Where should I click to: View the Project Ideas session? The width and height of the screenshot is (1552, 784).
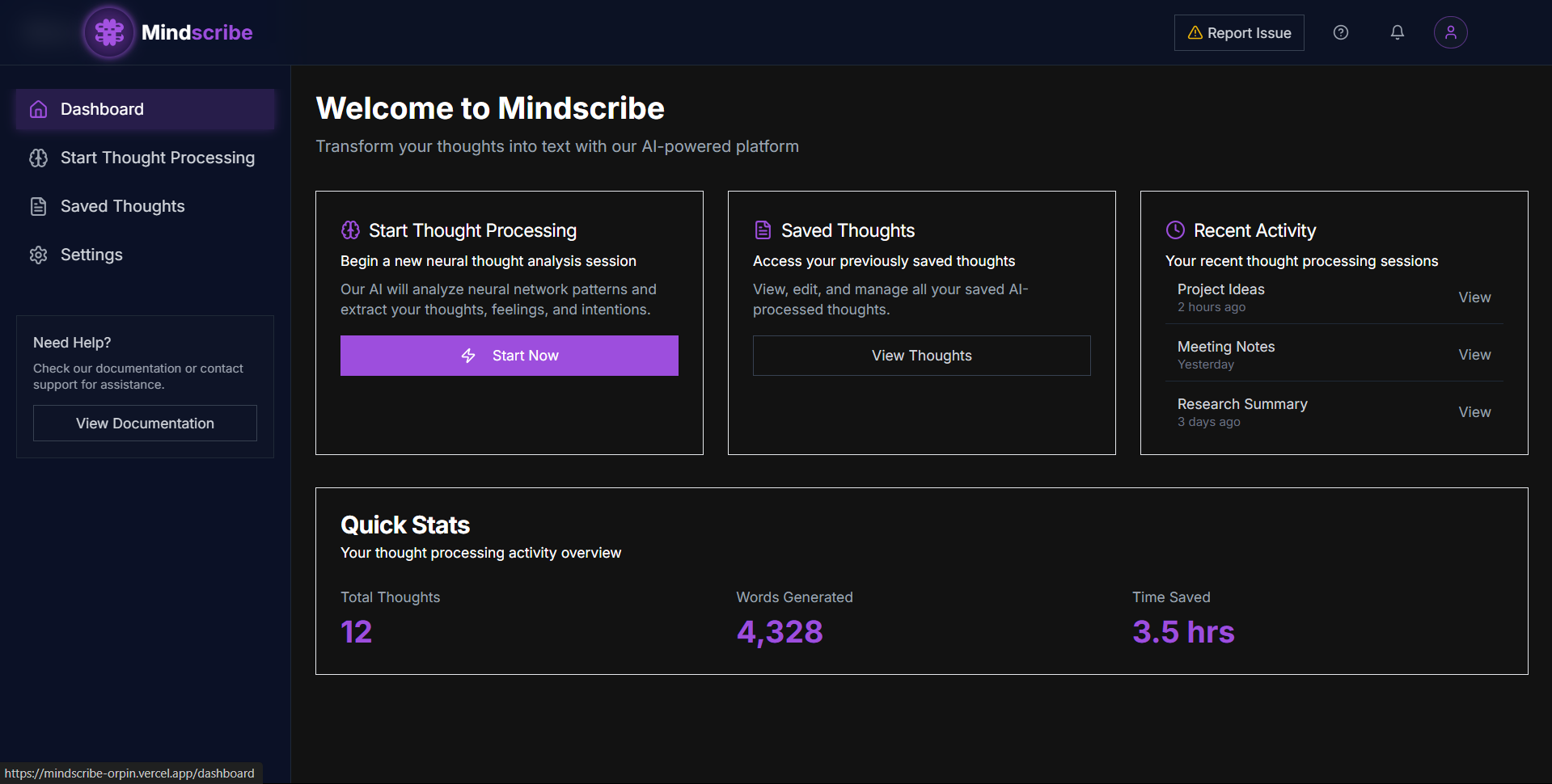pyautogui.click(x=1474, y=297)
